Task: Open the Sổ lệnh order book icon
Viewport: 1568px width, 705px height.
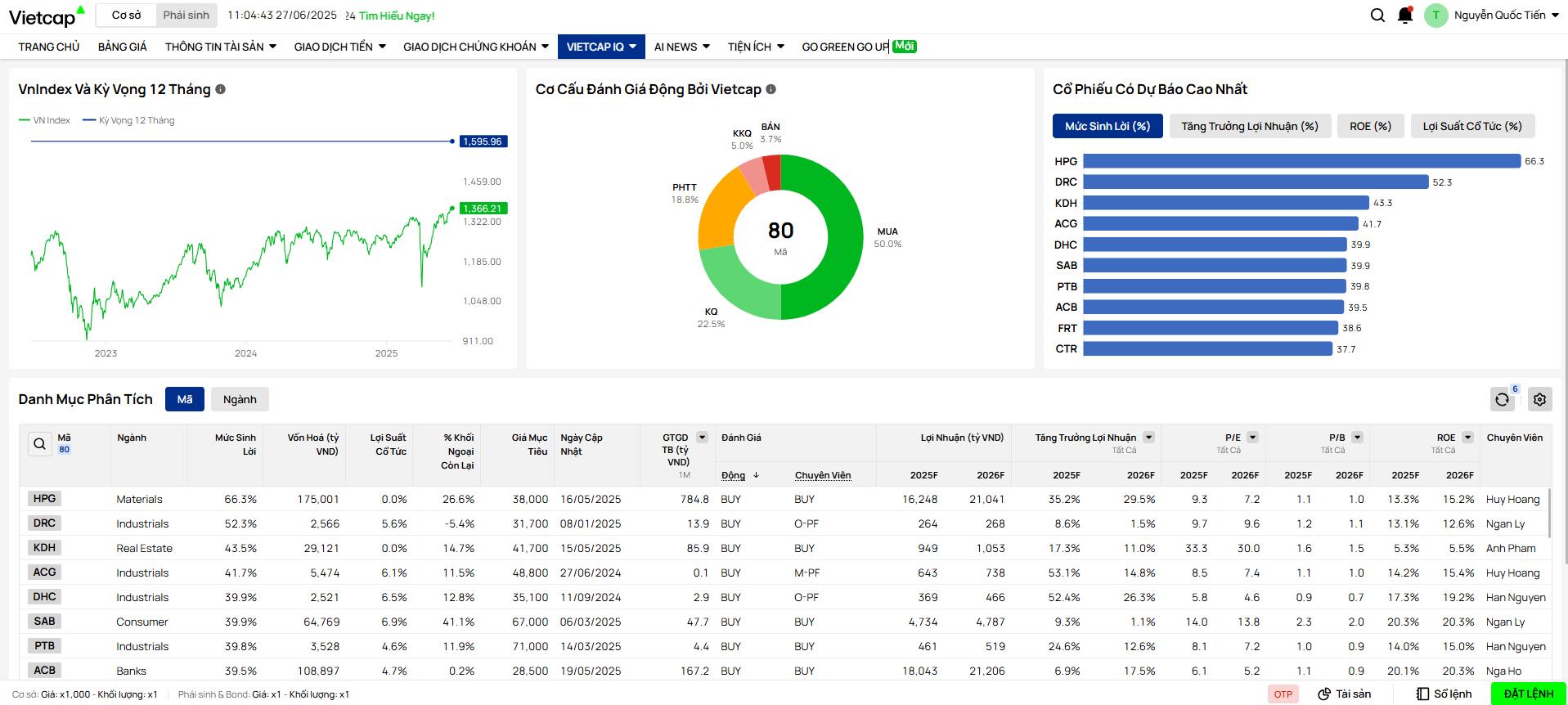Action: click(1423, 694)
